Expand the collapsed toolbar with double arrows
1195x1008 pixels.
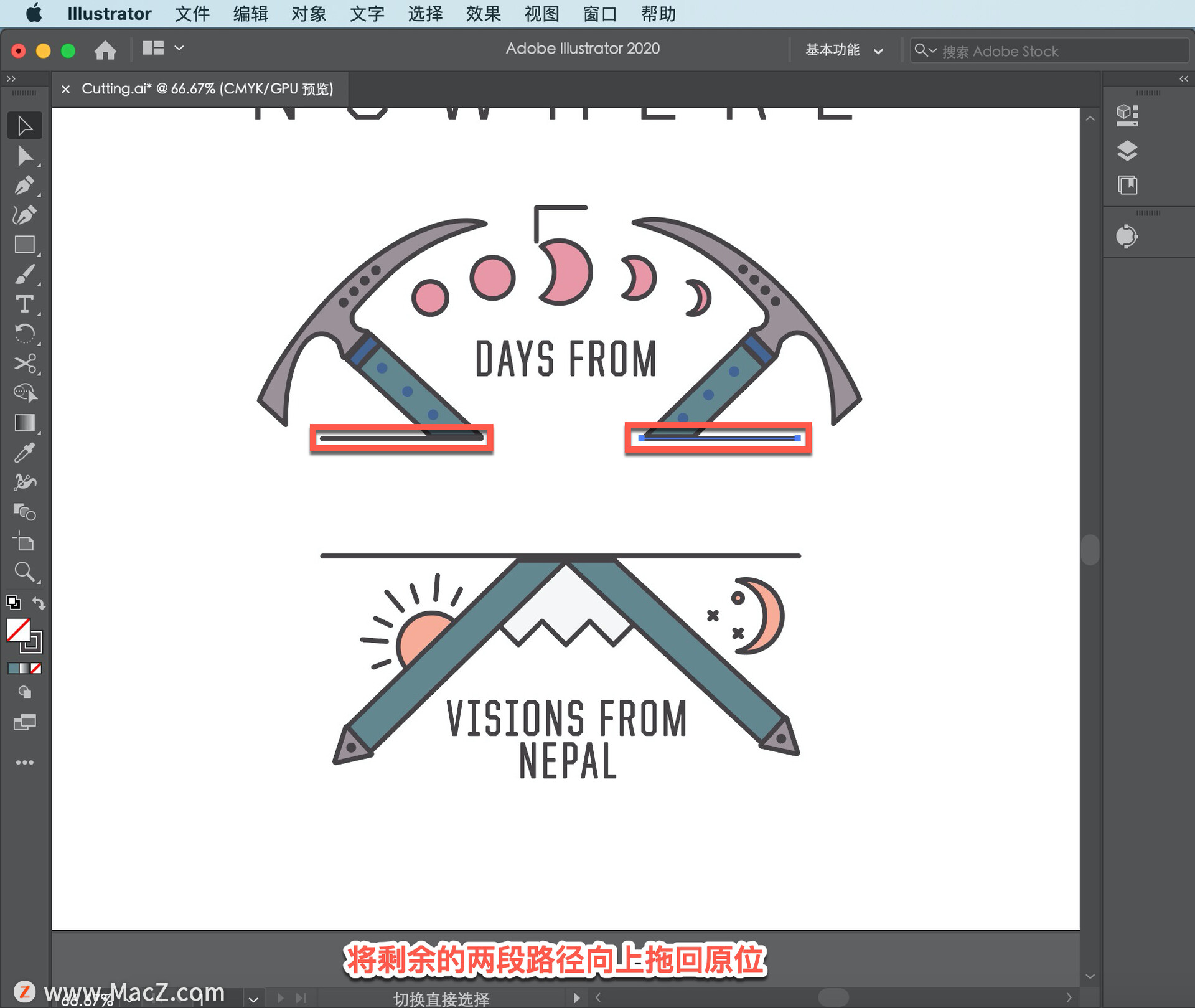[x=11, y=78]
